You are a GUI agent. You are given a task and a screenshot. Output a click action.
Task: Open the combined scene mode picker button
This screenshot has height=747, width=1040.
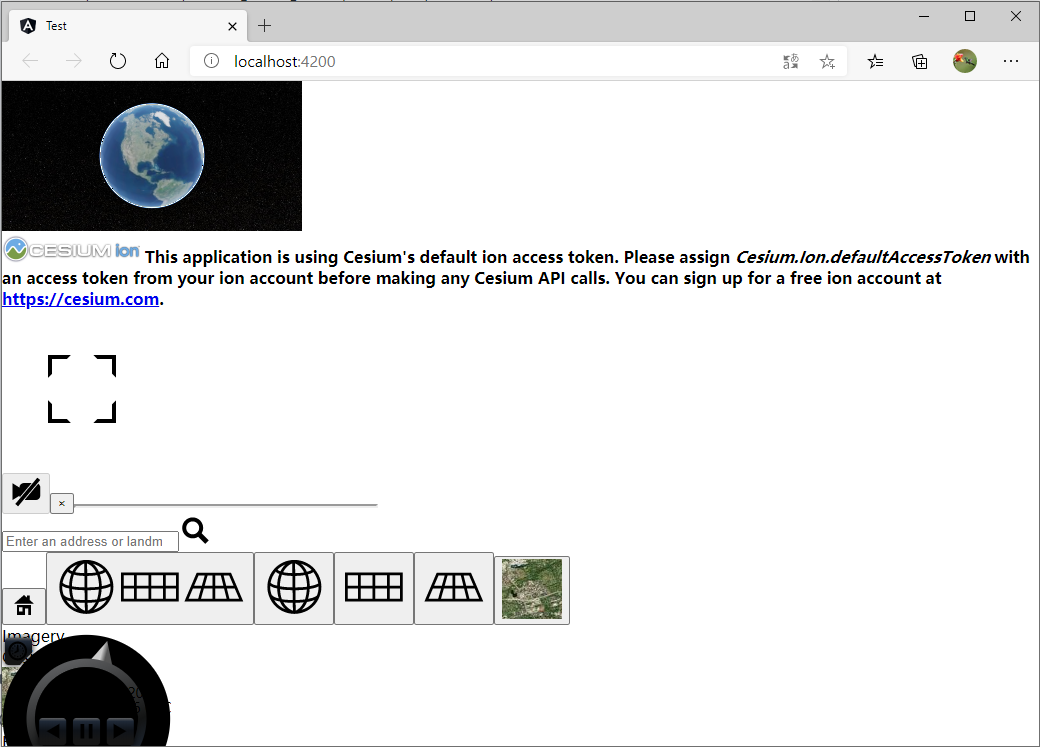(x=150, y=588)
